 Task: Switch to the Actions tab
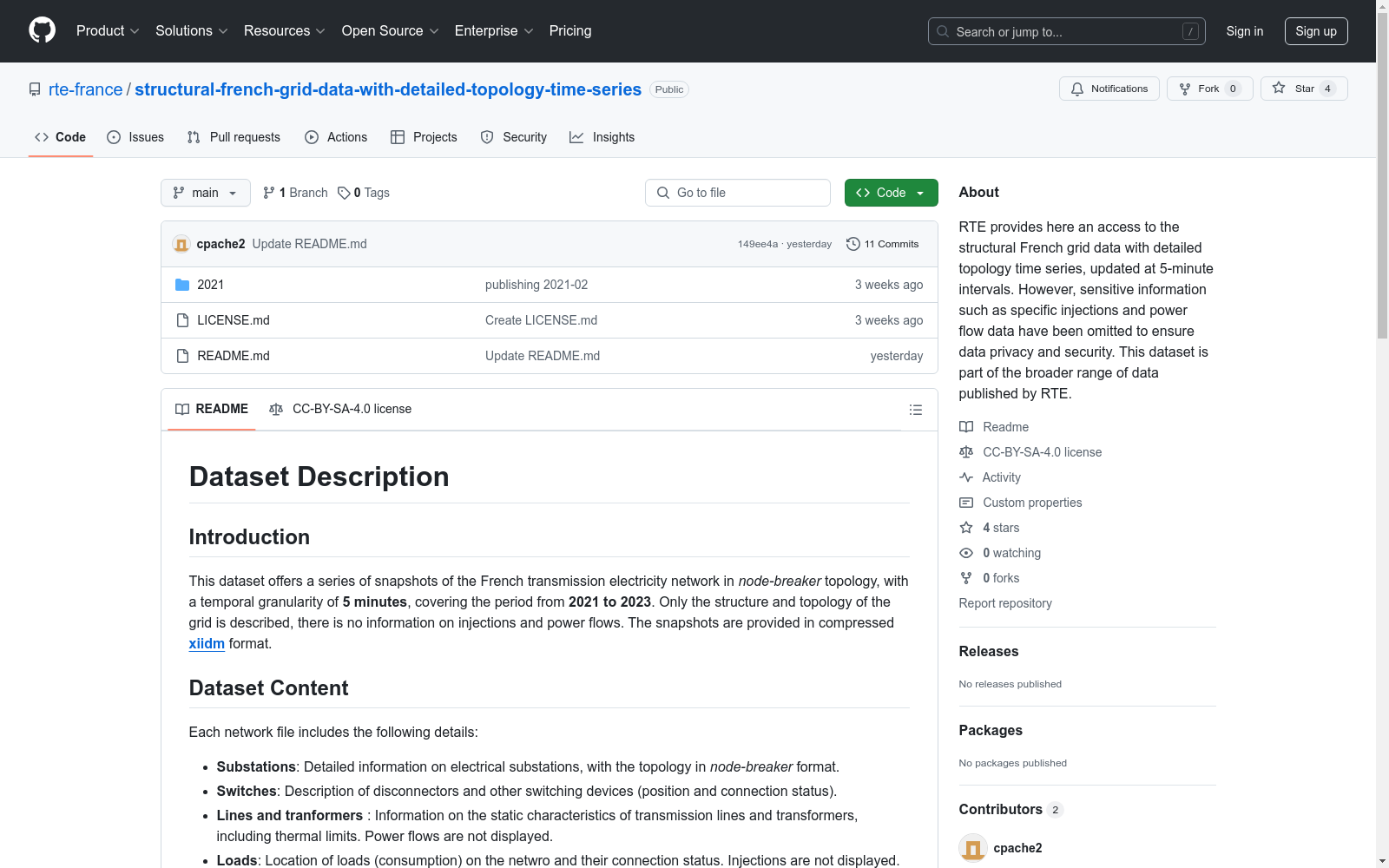pyautogui.click(x=336, y=137)
